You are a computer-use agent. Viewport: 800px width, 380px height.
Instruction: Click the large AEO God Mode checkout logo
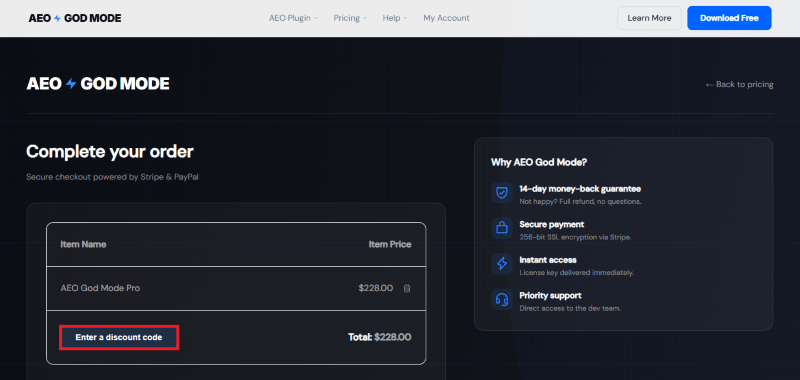[x=98, y=84]
